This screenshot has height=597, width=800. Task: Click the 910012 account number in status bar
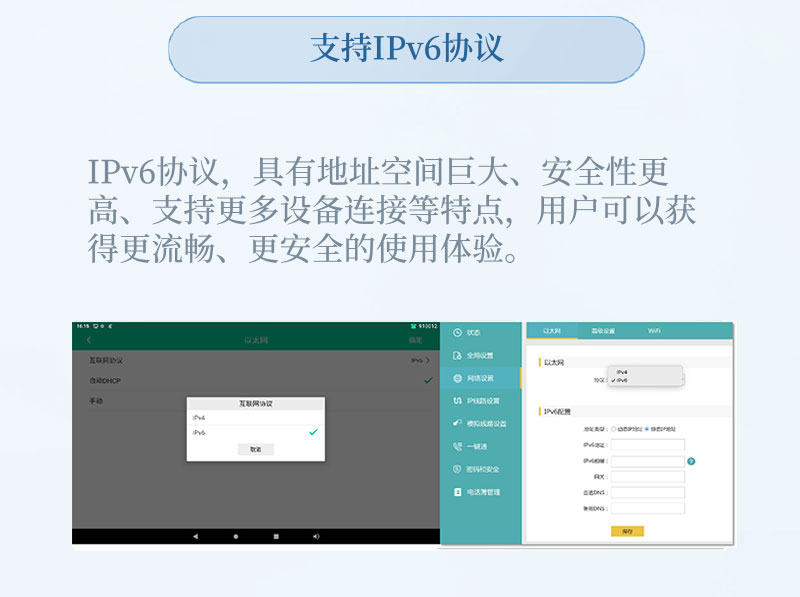tap(428, 326)
